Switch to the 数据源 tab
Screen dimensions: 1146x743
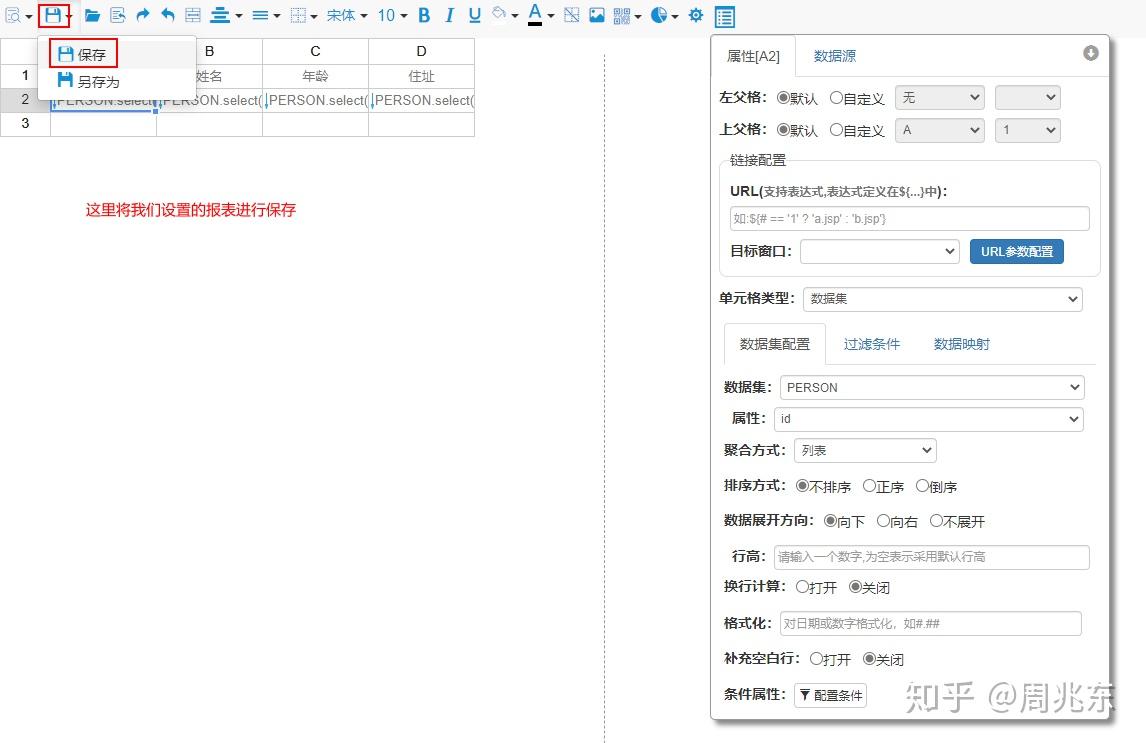click(836, 57)
